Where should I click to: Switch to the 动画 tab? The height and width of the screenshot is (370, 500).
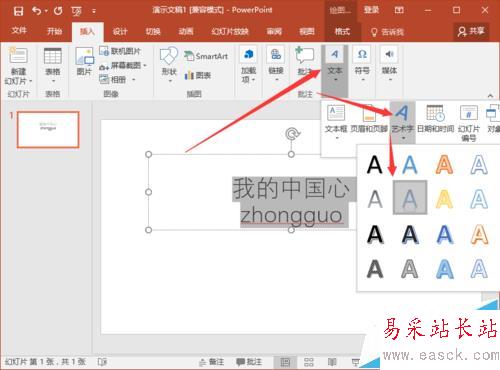(x=186, y=32)
